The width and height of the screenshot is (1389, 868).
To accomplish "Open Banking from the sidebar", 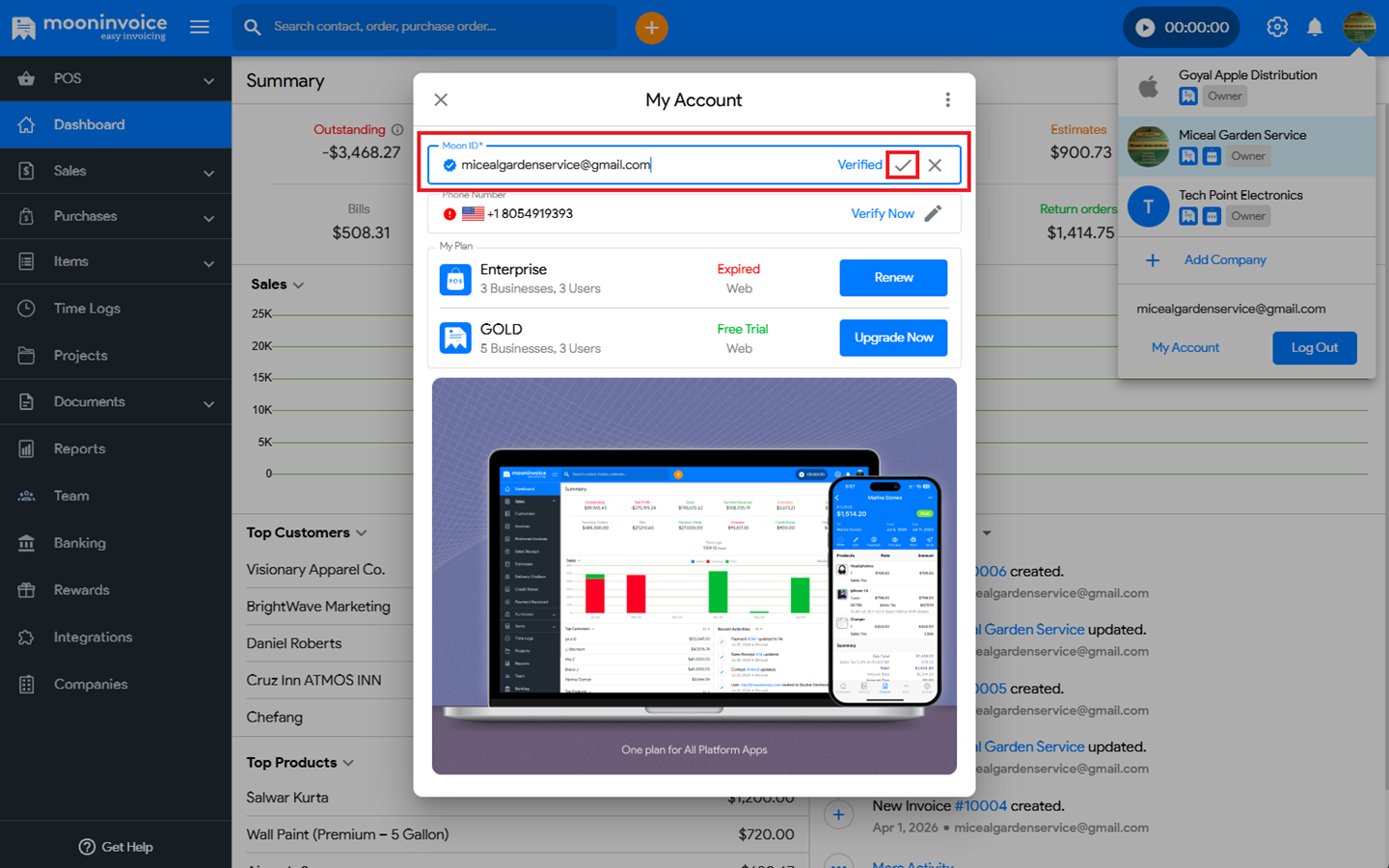I will click(79, 543).
